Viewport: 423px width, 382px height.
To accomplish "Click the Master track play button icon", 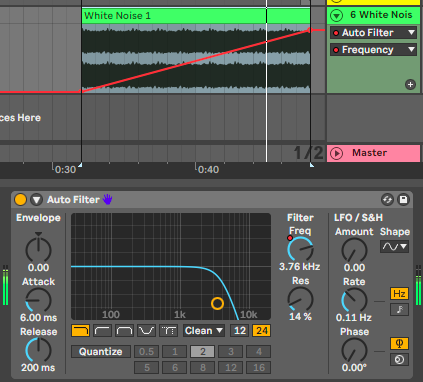I will 336,153.
